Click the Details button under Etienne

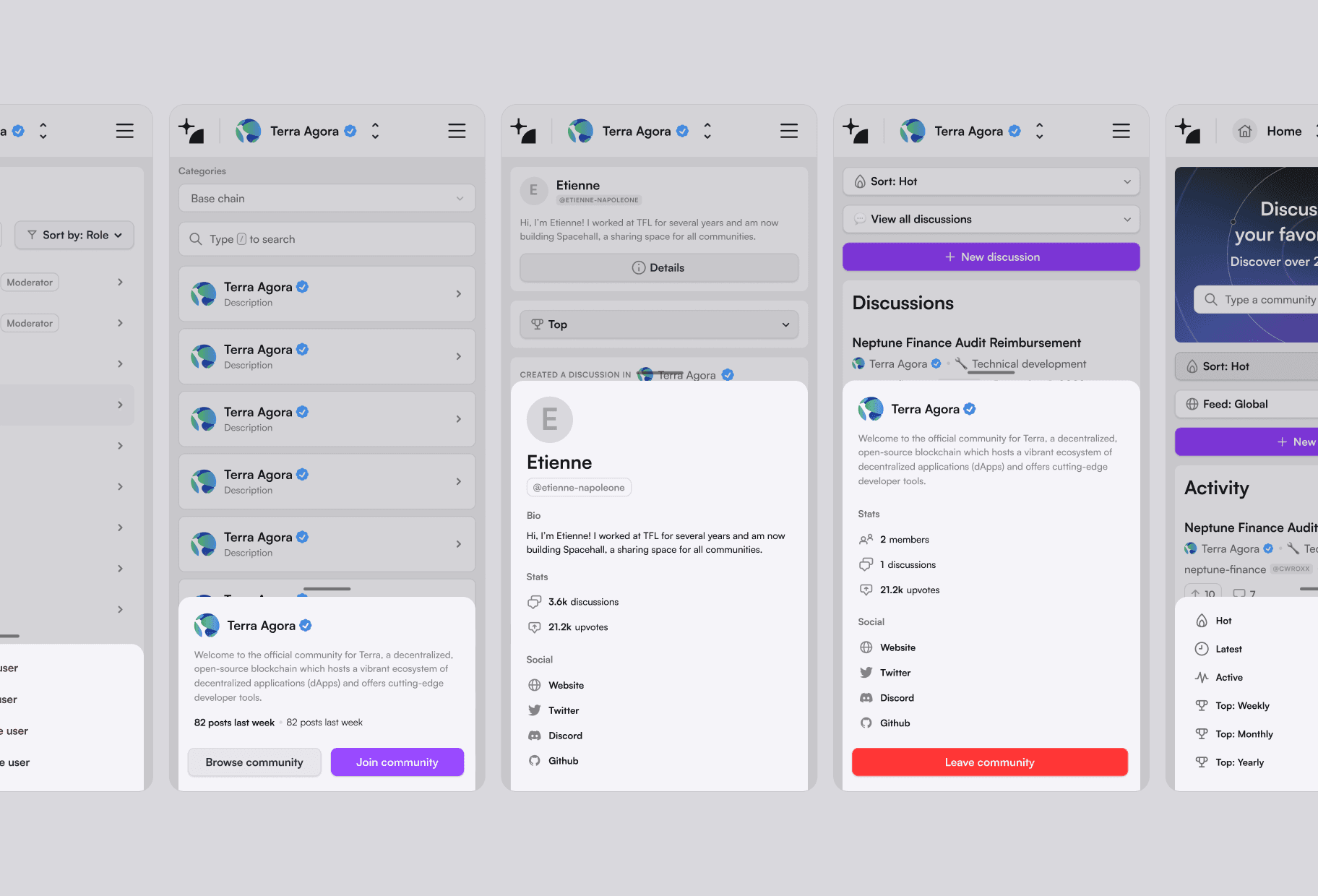point(659,267)
